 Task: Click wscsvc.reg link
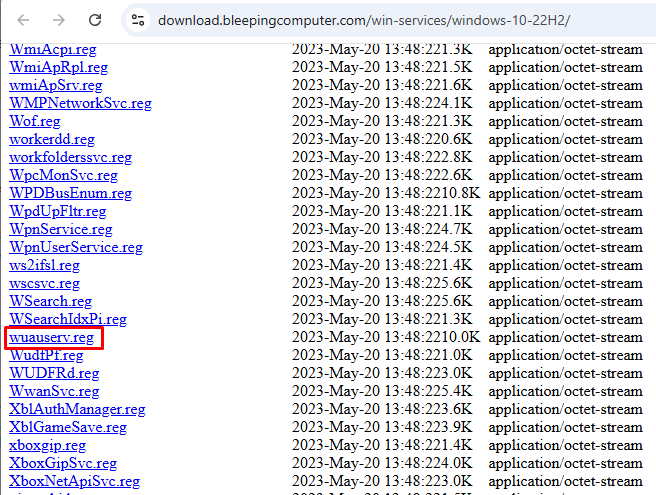tap(44, 283)
